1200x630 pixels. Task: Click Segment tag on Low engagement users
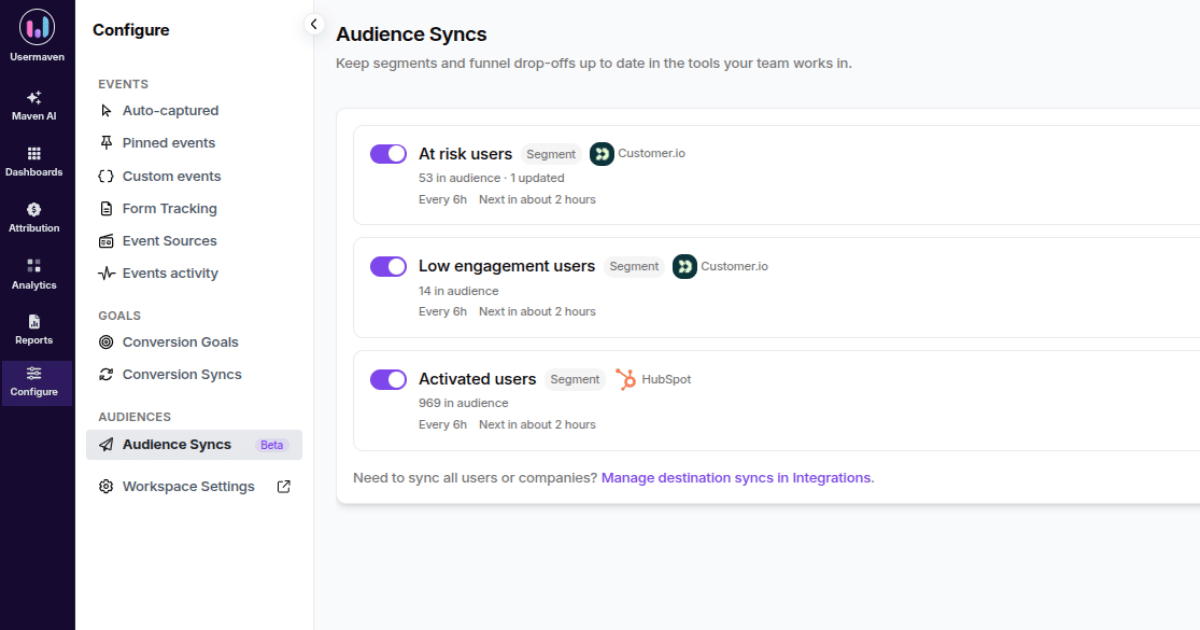pos(634,266)
